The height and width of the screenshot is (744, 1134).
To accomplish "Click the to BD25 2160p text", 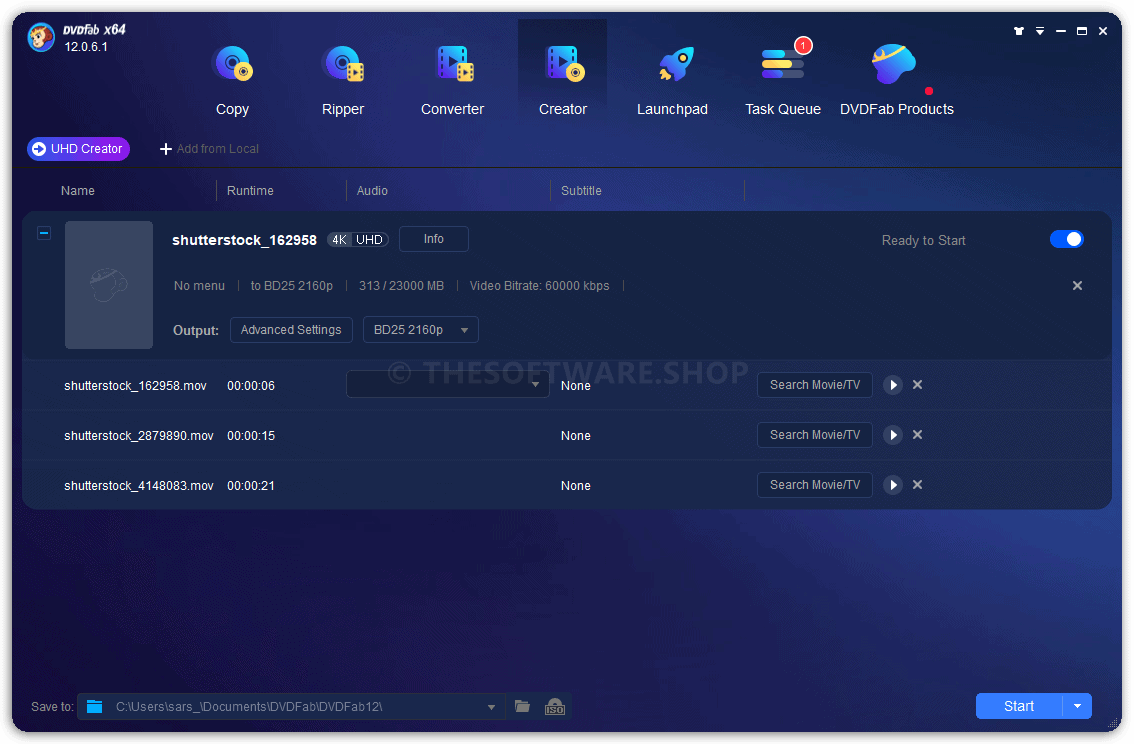I will [x=291, y=286].
